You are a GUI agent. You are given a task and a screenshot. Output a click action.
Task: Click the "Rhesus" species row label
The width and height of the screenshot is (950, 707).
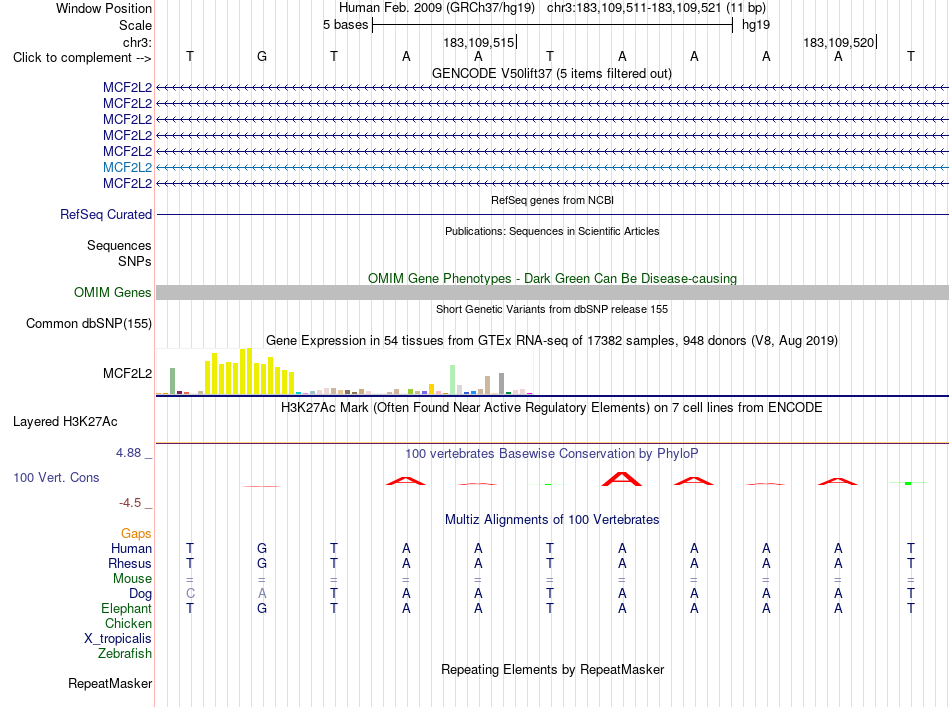pos(130,563)
